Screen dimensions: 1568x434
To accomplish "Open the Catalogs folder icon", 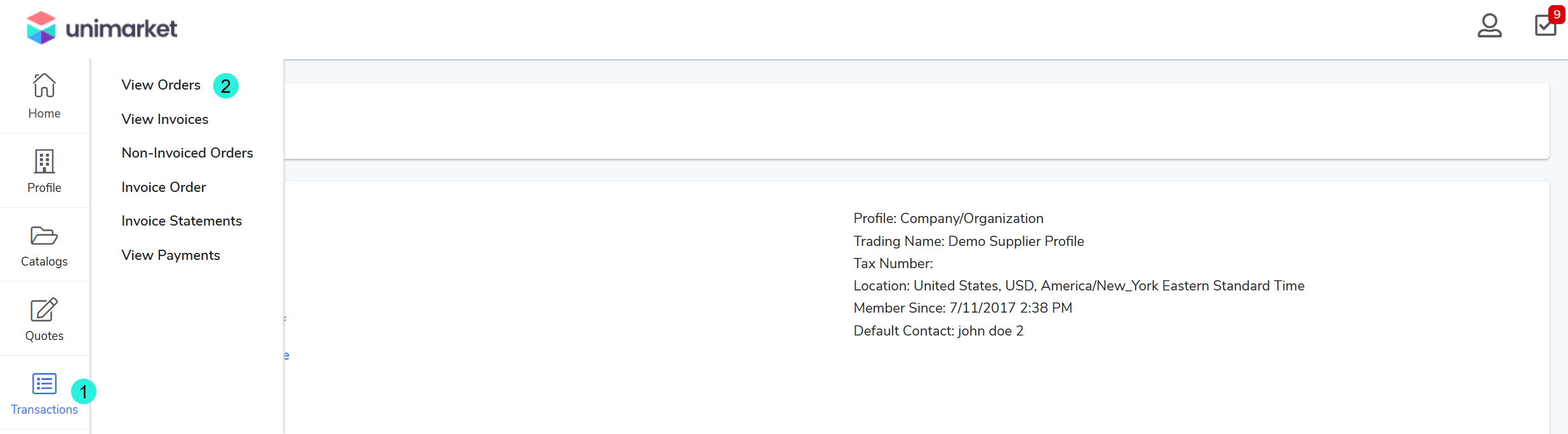I will (x=44, y=236).
